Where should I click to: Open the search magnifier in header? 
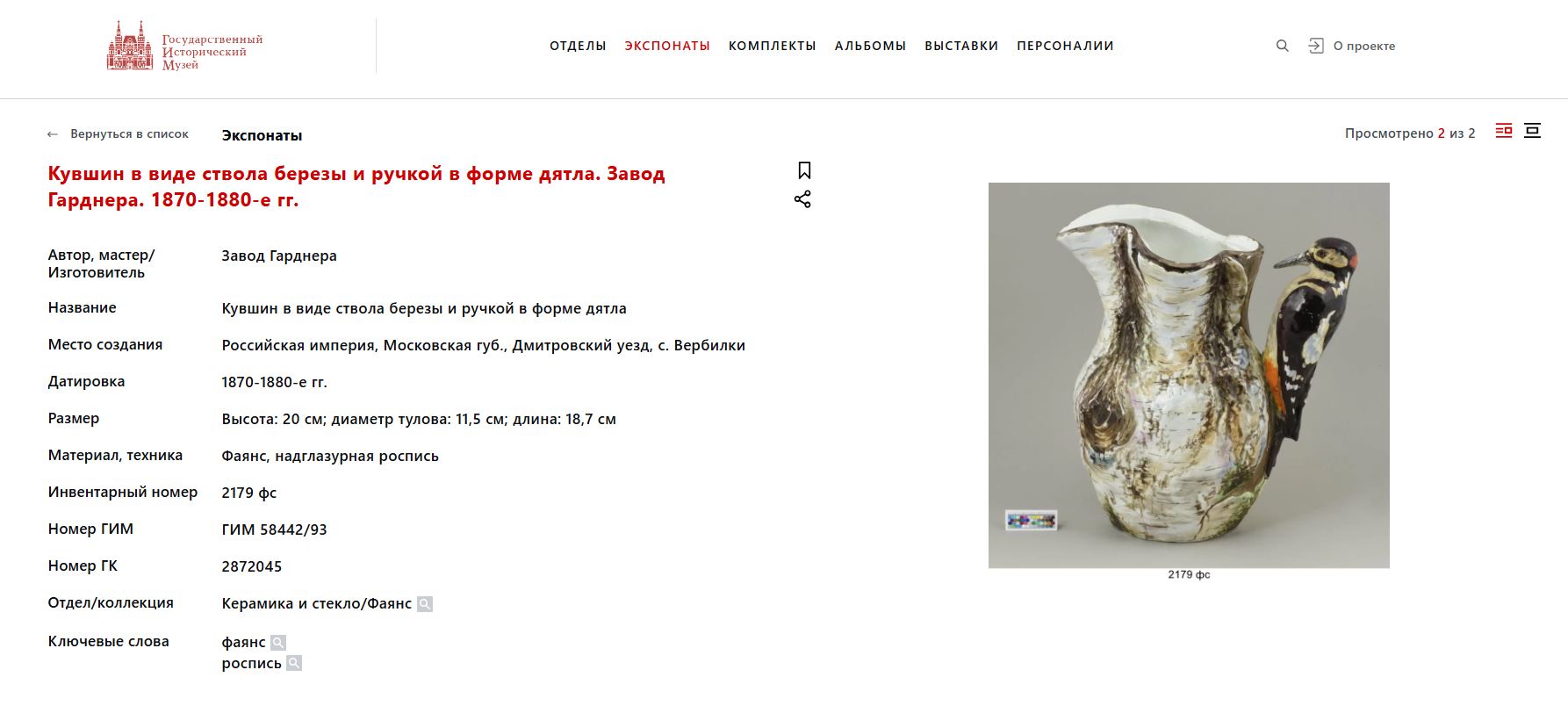pos(1283,46)
